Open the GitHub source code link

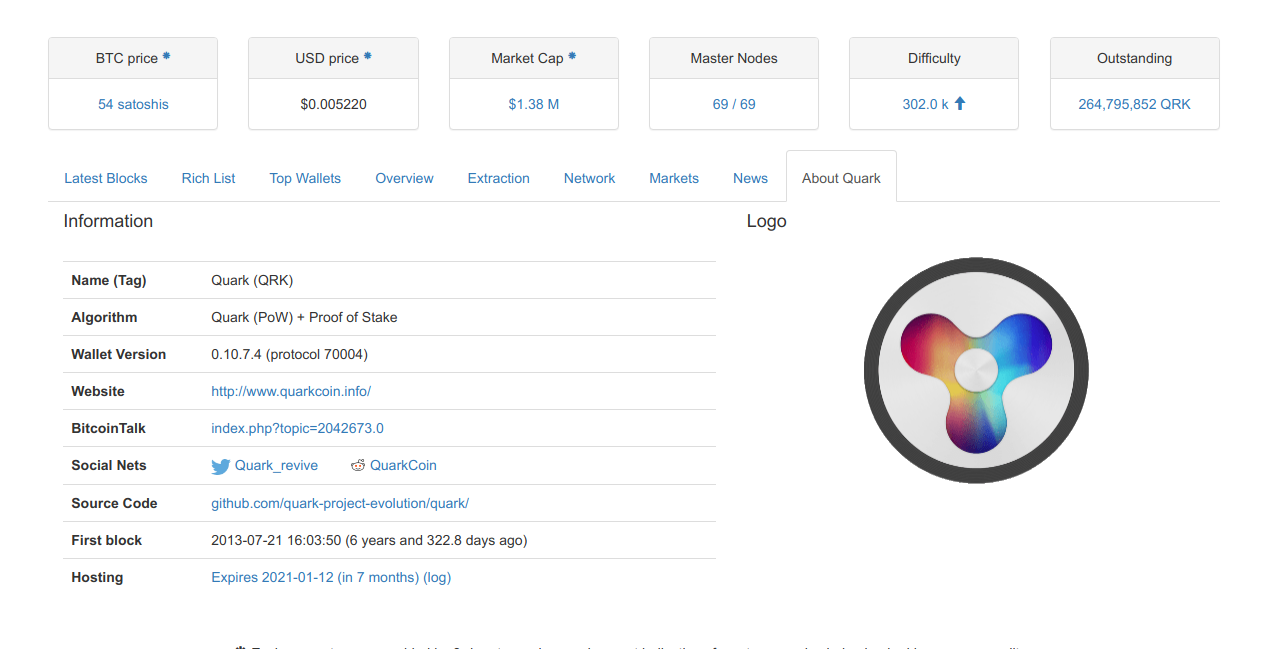(x=339, y=503)
